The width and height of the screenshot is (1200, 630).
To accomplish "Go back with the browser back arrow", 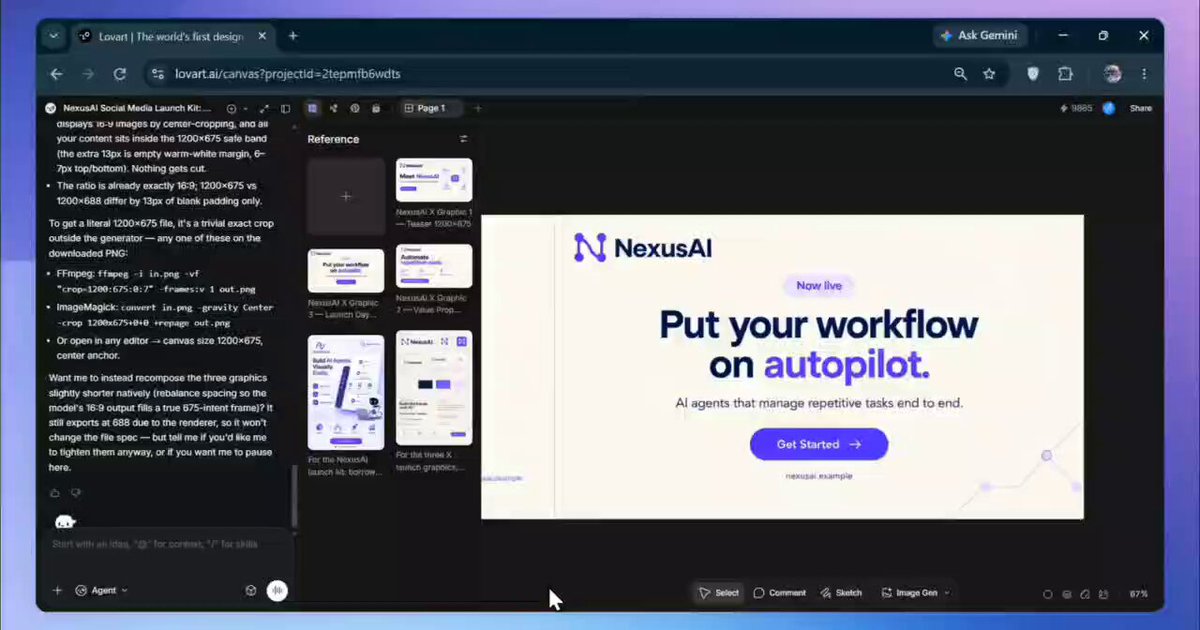I will coord(56,74).
